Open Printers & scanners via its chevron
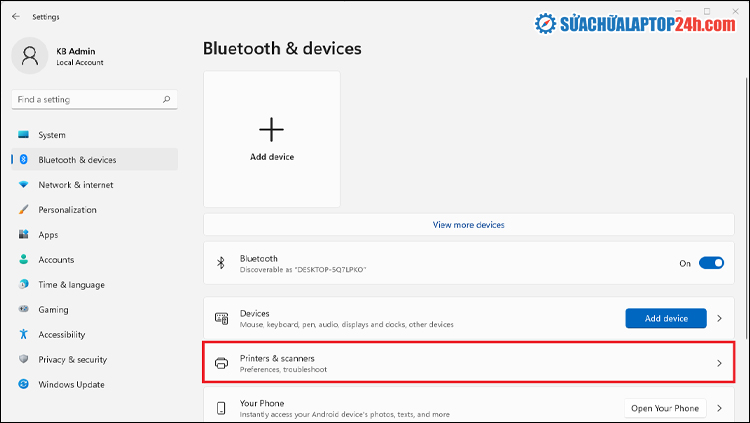 [719, 363]
